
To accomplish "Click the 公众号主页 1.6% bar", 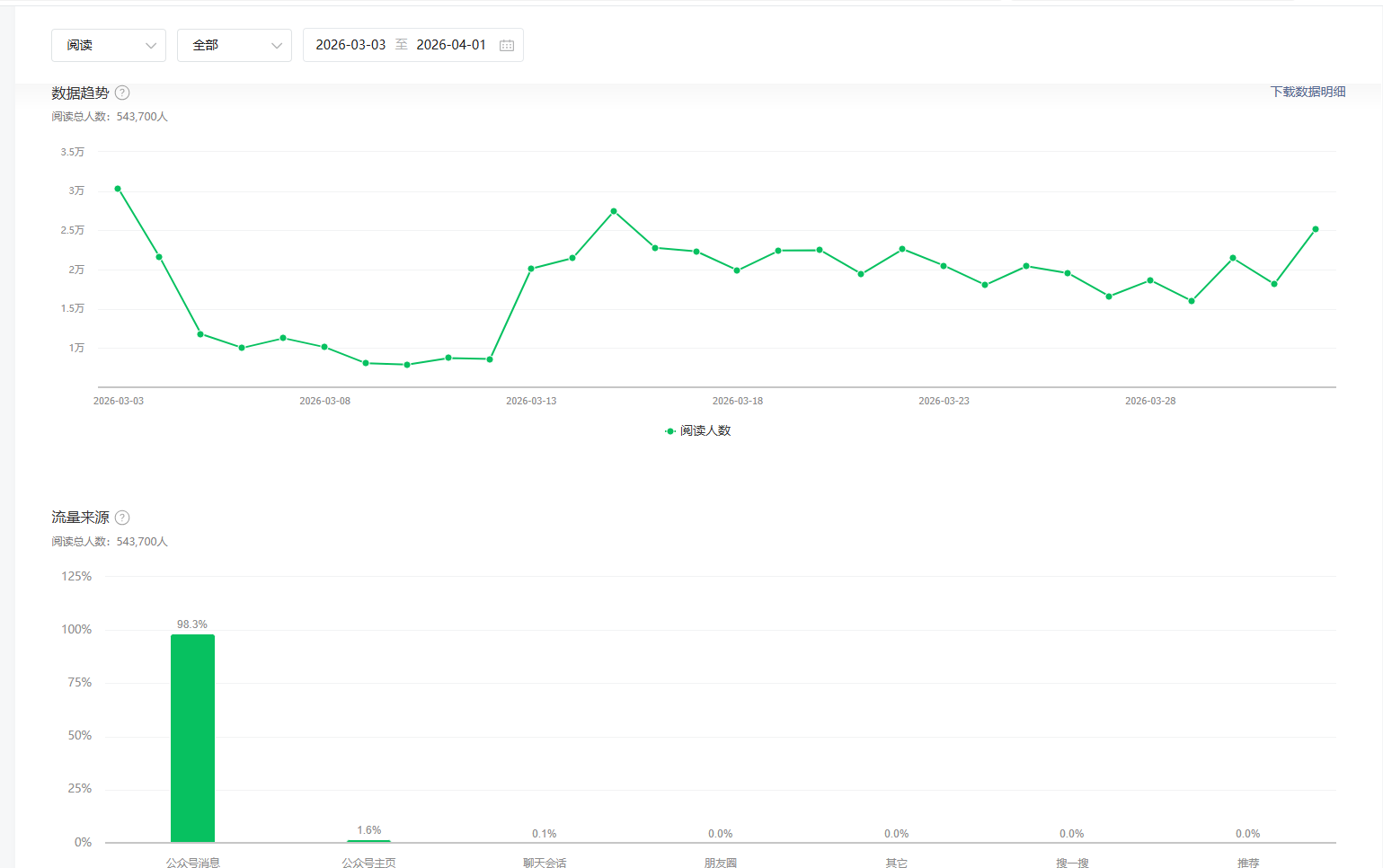I will pyautogui.click(x=368, y=840).
